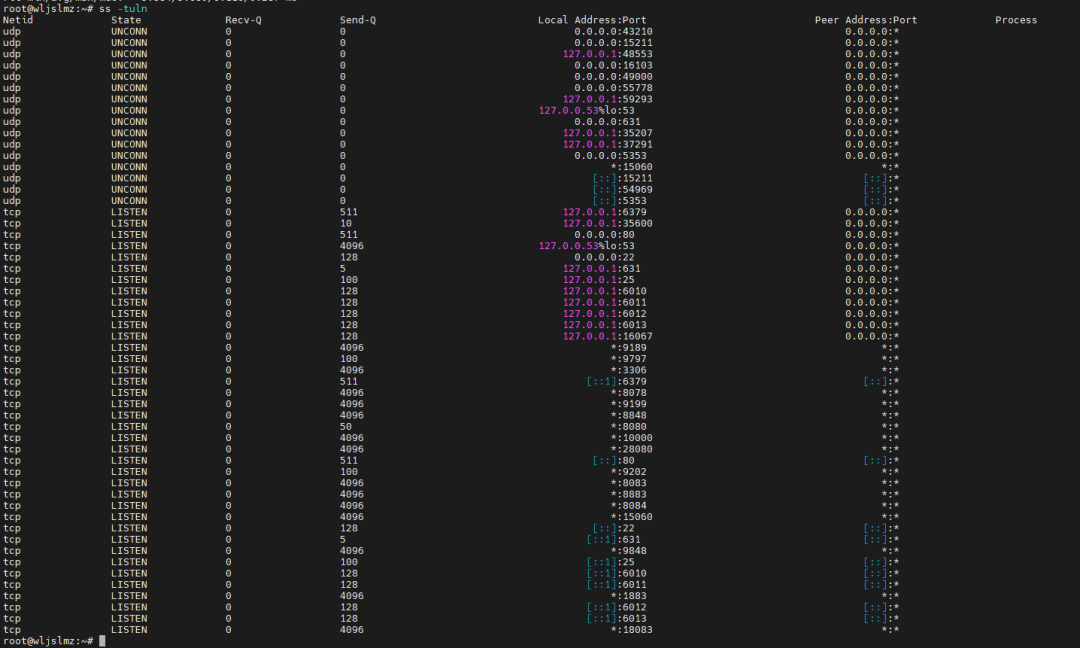Click the Send-Q column header
The image size is (1080, 648).
(x=357, y=20)
